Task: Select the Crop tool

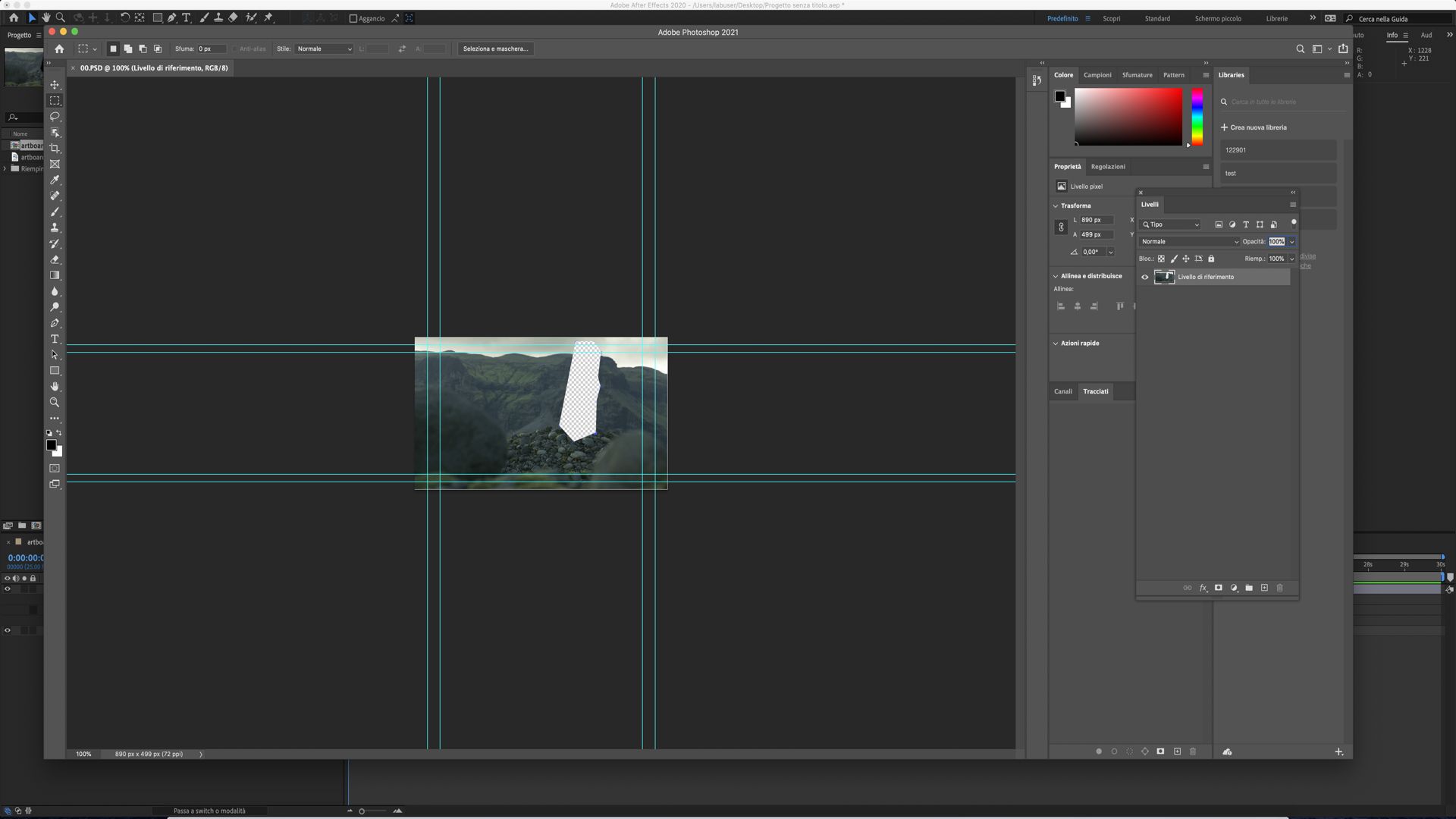Action: (x=55, y=149)
